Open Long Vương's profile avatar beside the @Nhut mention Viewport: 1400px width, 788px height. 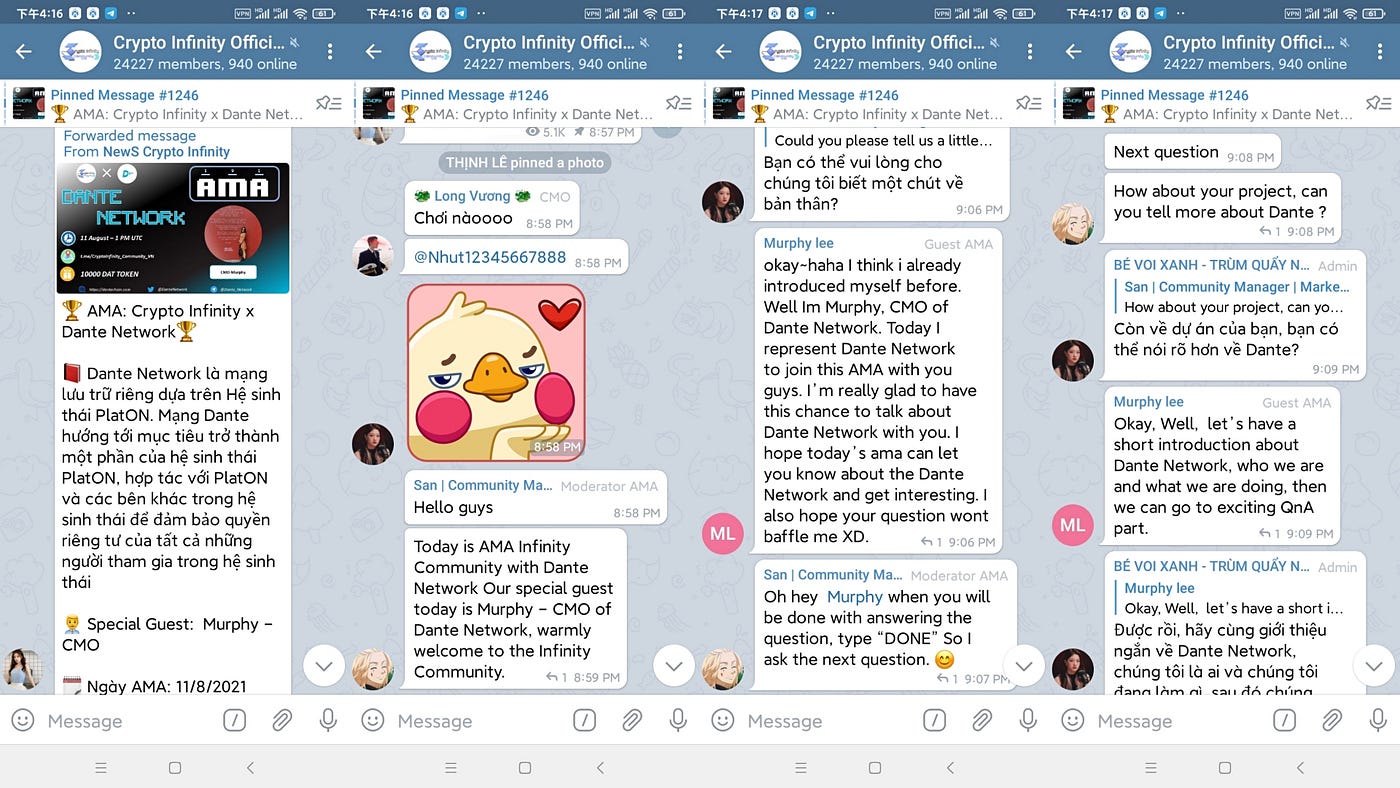[373, 255]
